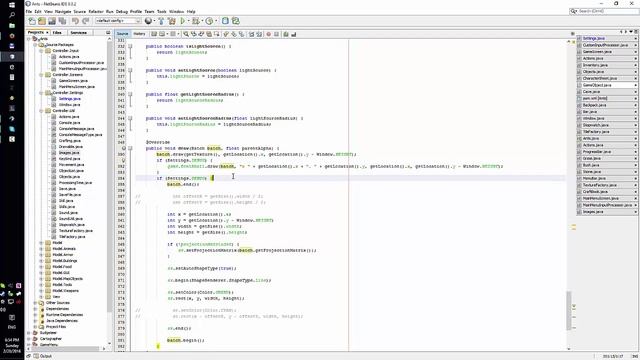
Task: Click the taskbar search magnifier icon
Action: 12,15
